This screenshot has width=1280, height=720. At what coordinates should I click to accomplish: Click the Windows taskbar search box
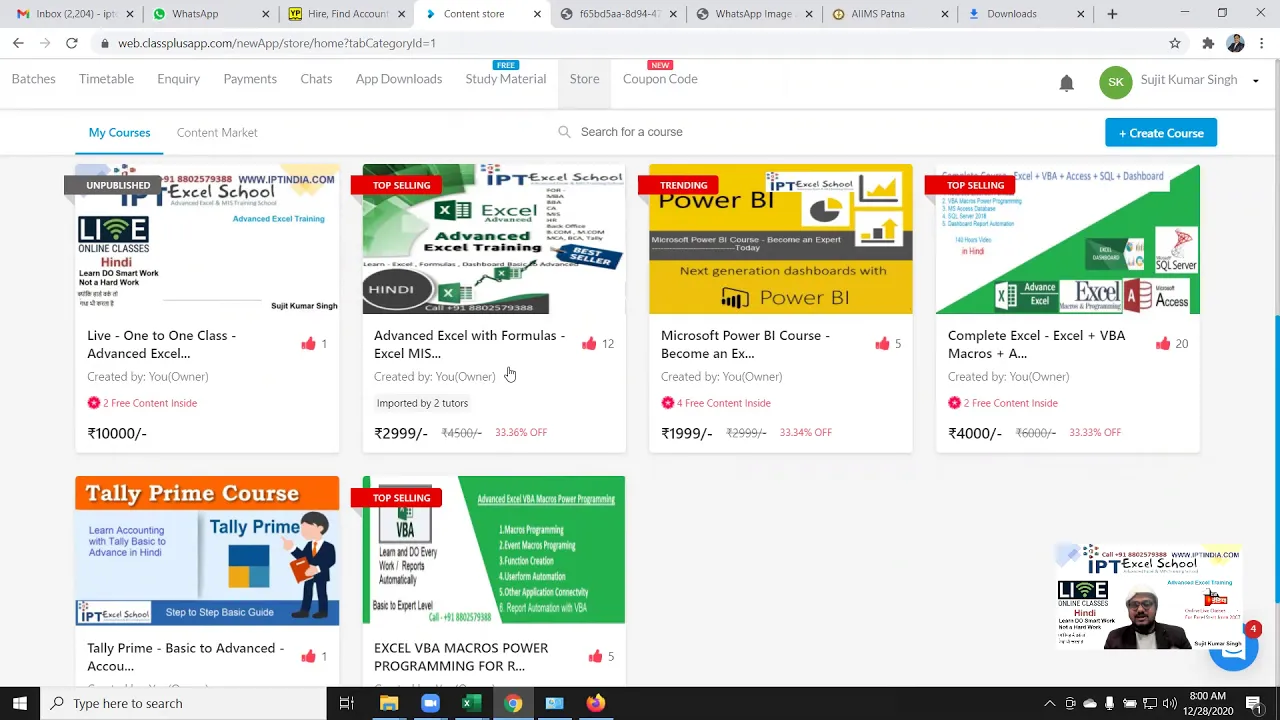coord(185,703)
